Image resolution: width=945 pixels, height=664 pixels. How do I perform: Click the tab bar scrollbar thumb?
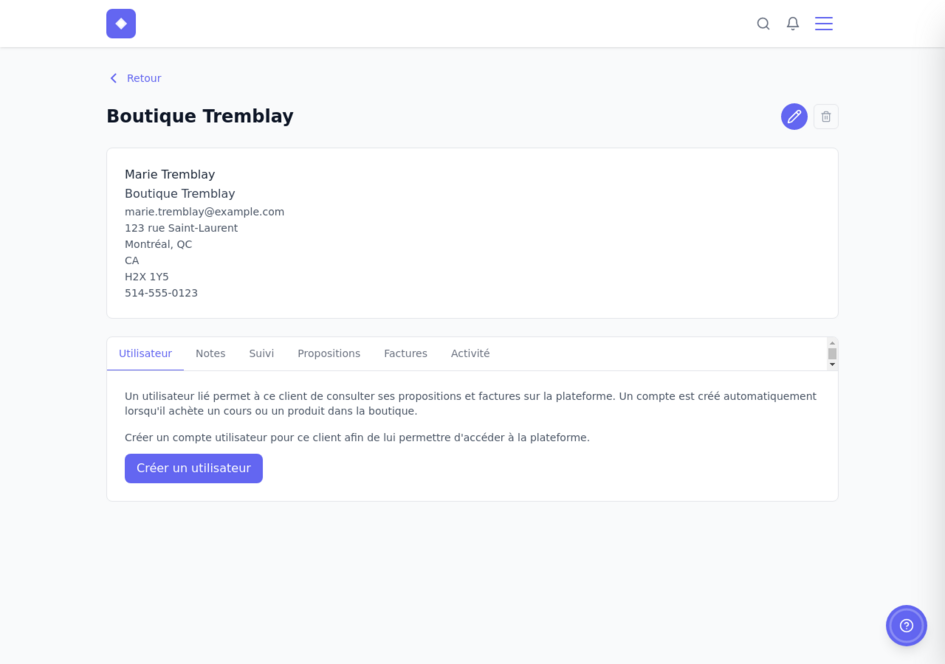pyautogui.click(x=832, y=354)
